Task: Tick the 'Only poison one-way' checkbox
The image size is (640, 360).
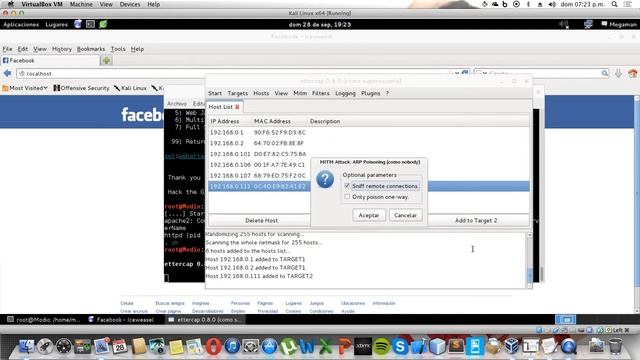Action: point(347,197)
